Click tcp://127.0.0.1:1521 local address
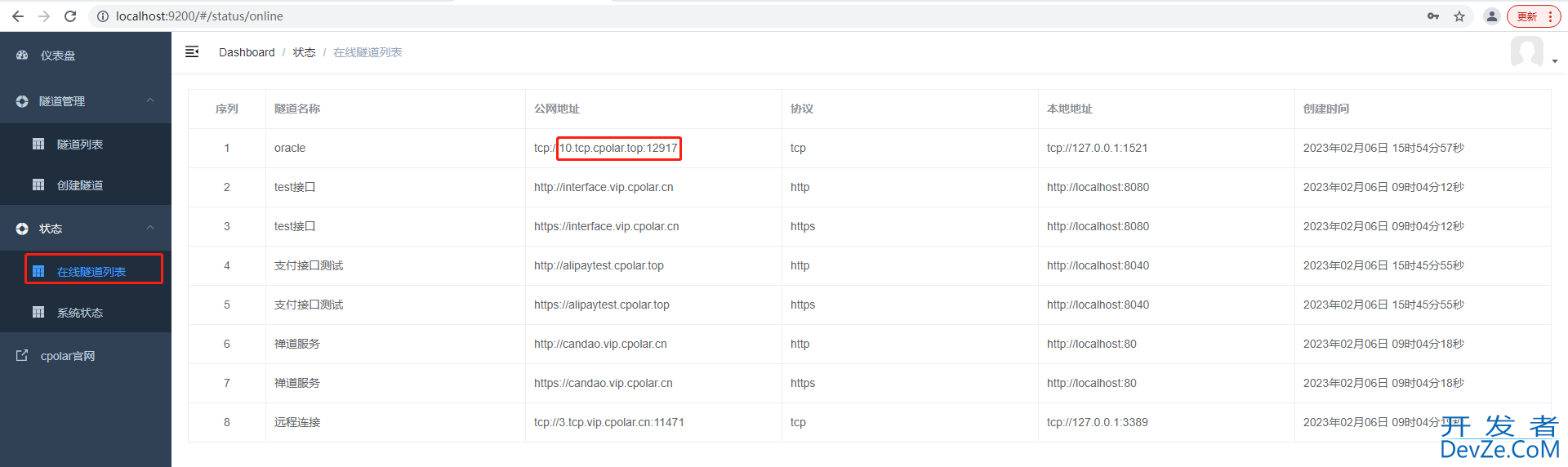The width and height of the screenshot is (1568, 467). [1097, 148]
